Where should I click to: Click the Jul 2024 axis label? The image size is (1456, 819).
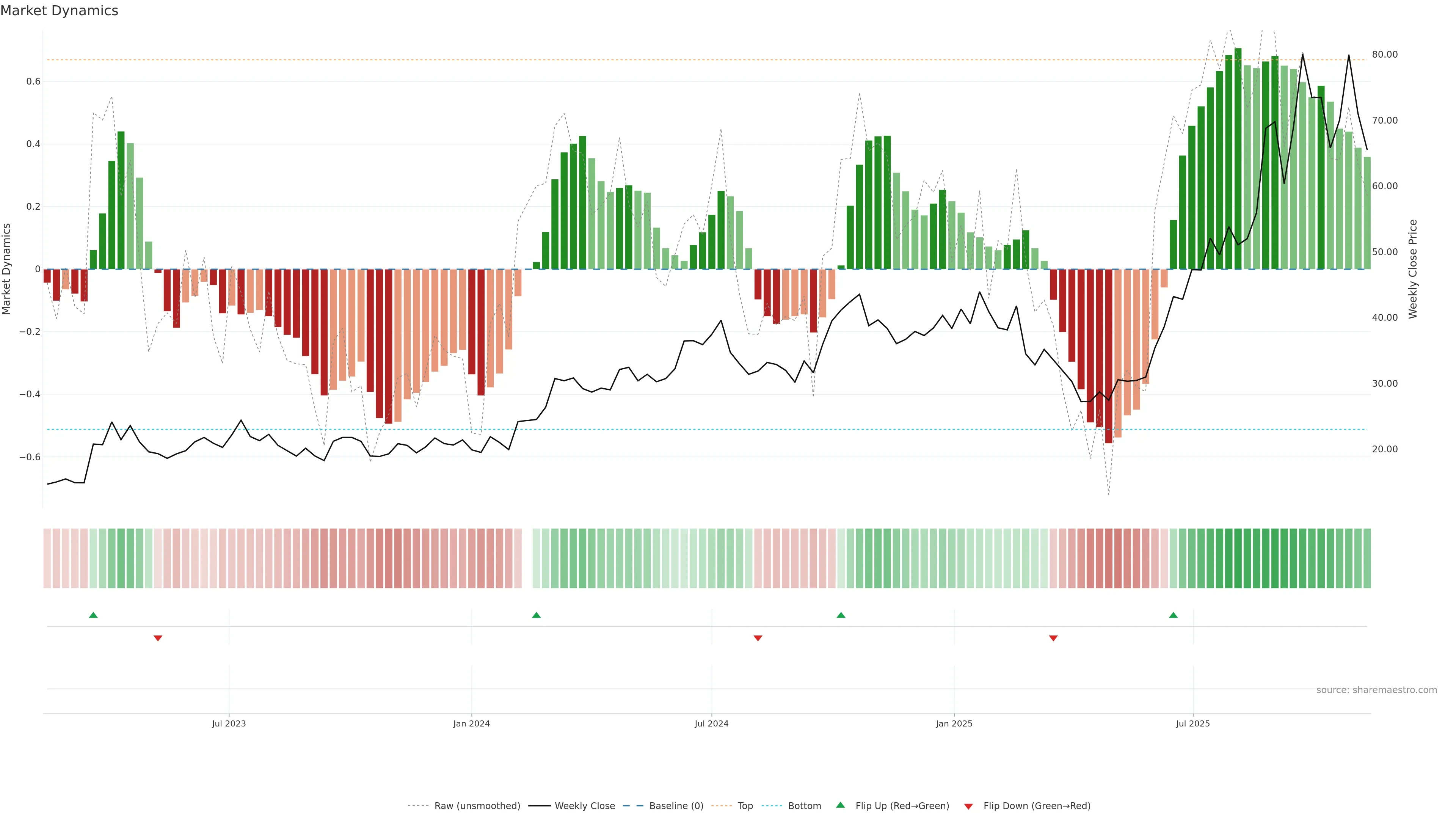[711, 723]
